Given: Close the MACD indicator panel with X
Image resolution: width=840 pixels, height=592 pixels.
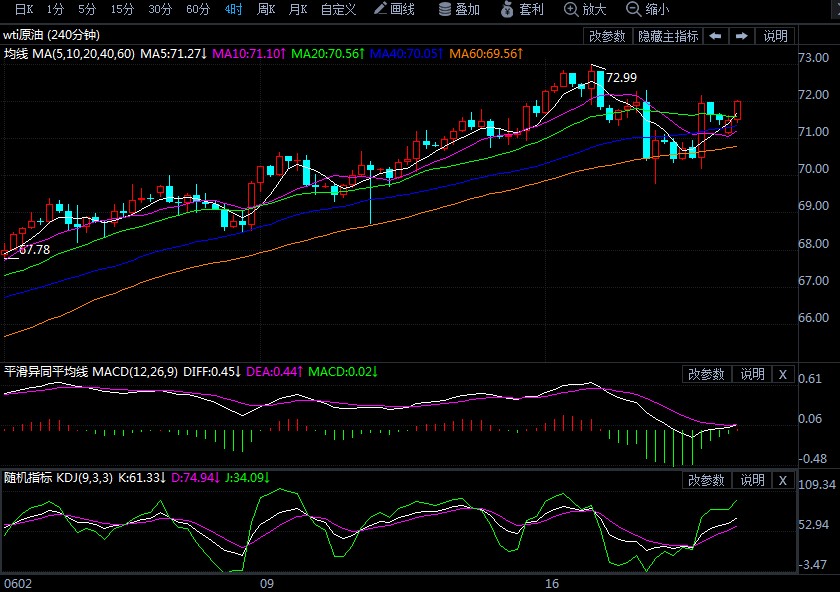Looking at the screenshot, I should point(783,374).
